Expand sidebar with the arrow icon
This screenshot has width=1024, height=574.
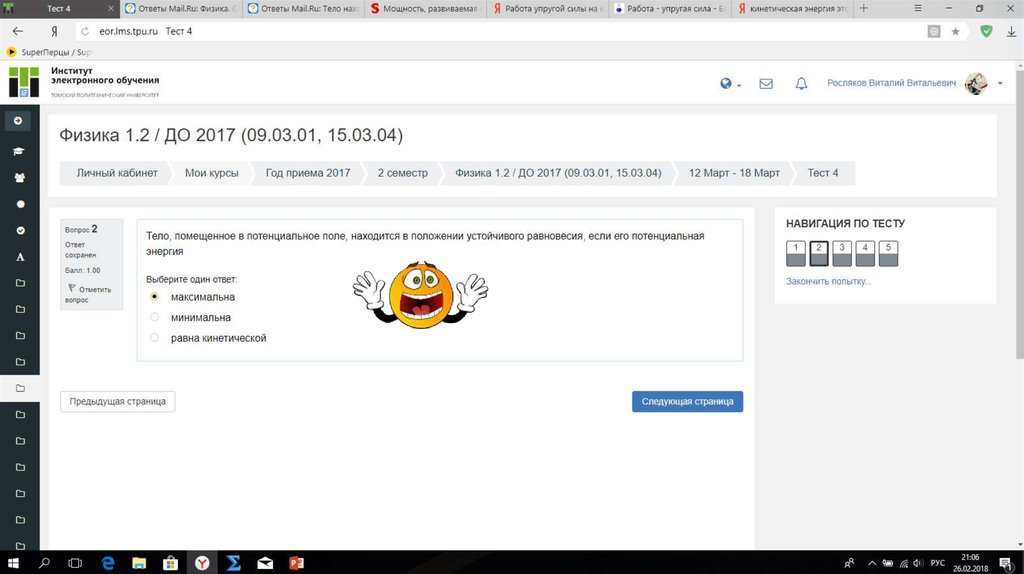(18, 121)
